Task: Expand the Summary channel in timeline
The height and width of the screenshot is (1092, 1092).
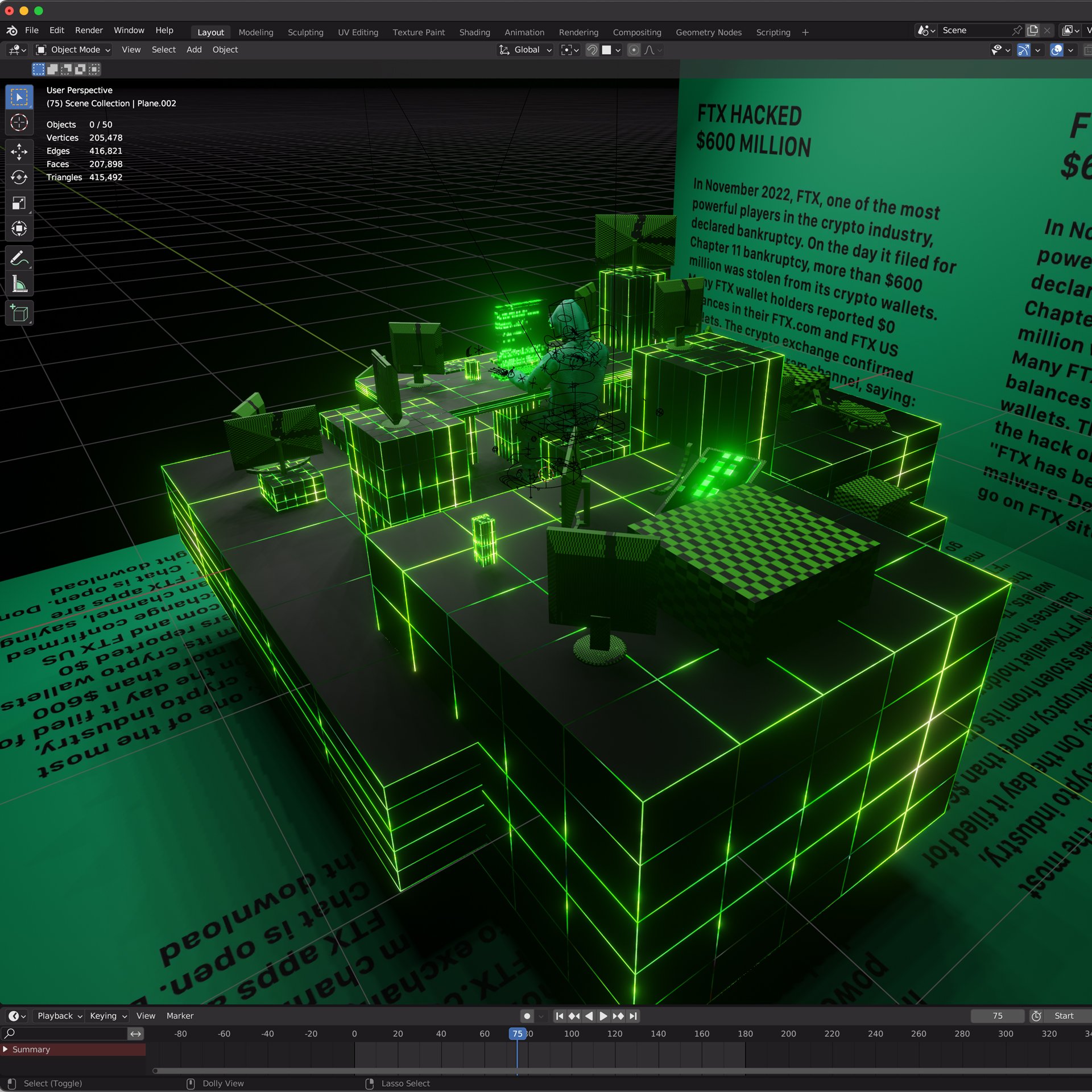Action: (6, 1049)
